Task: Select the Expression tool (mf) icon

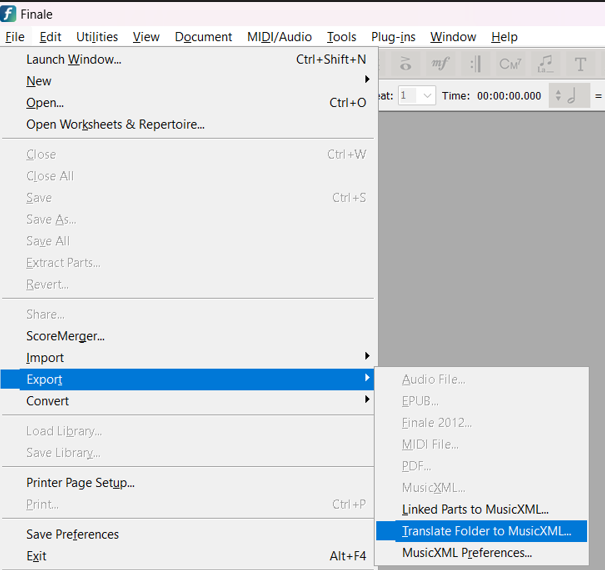Action: point(440,64)
